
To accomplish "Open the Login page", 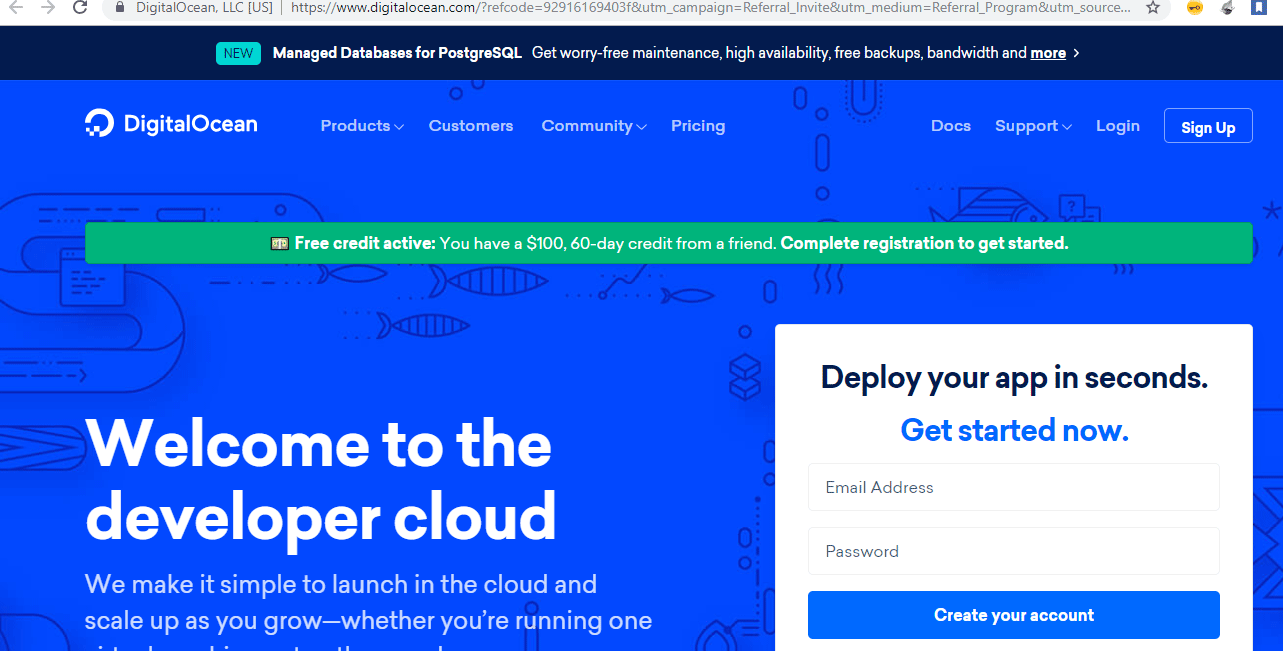I will (x=1118, y=126).
